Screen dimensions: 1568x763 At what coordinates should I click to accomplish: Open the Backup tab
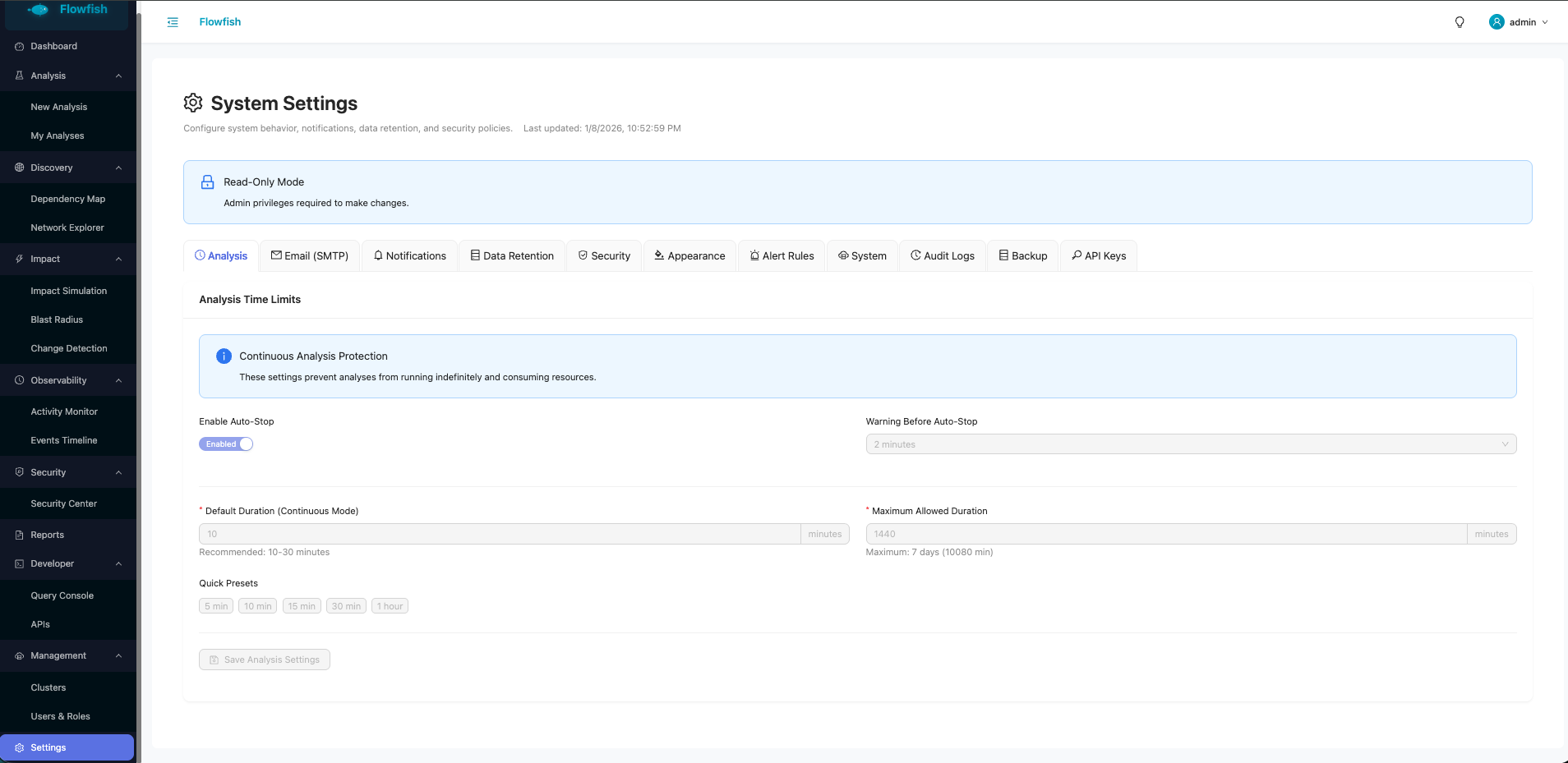coord(1023,255)
